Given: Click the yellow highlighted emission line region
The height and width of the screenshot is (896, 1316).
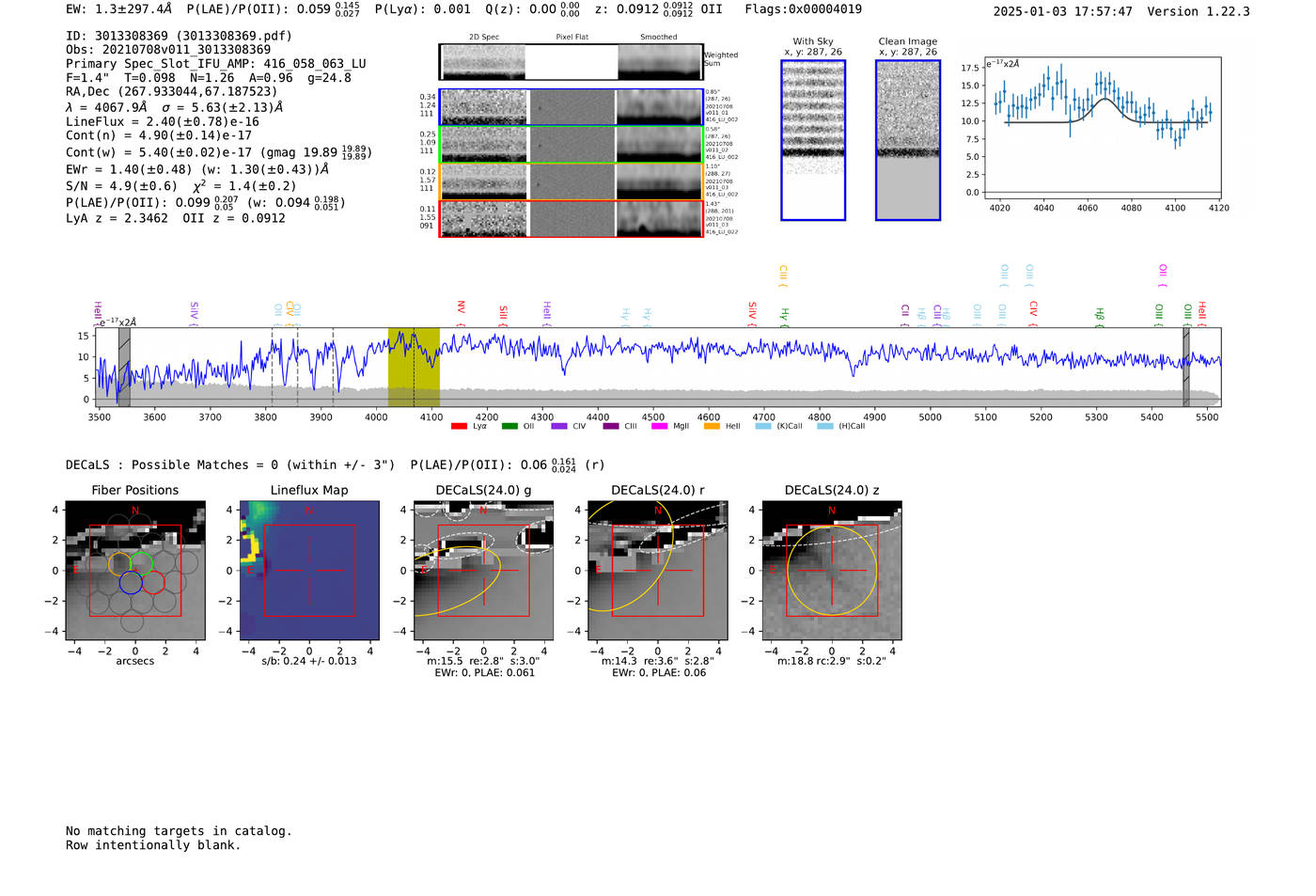Looking at the screenshot, I should click(x=414, y=368).
